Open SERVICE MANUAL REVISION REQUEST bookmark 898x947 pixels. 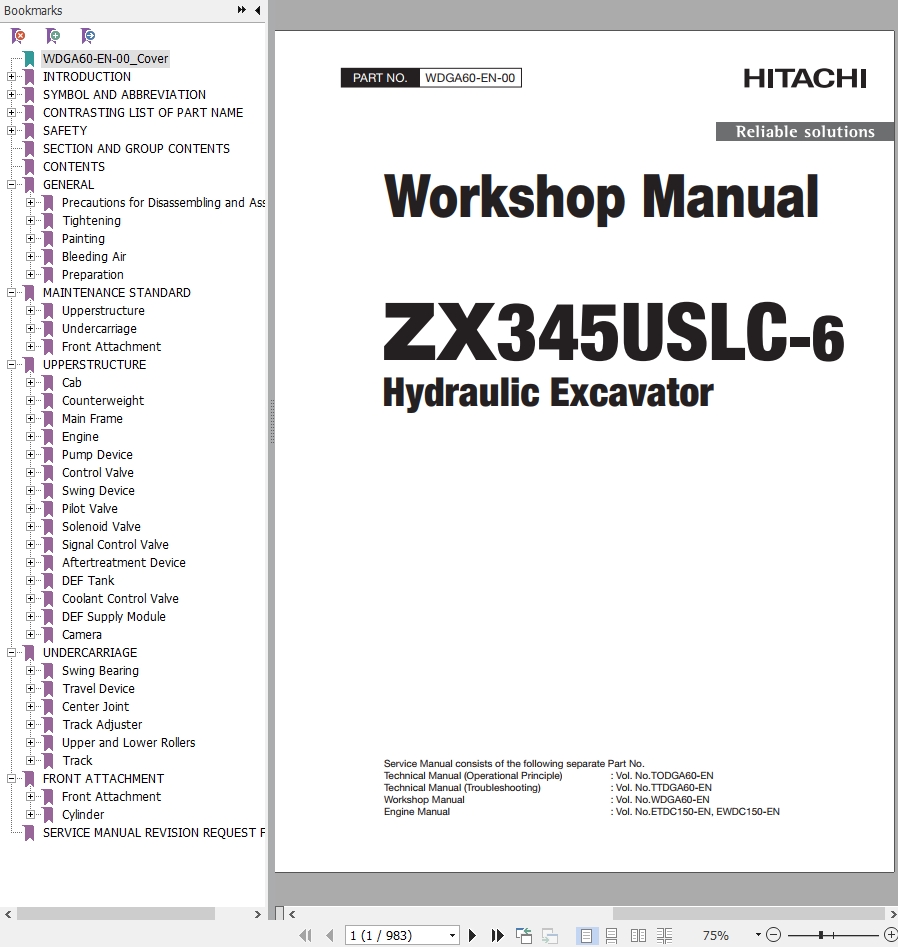click(153, 833)
